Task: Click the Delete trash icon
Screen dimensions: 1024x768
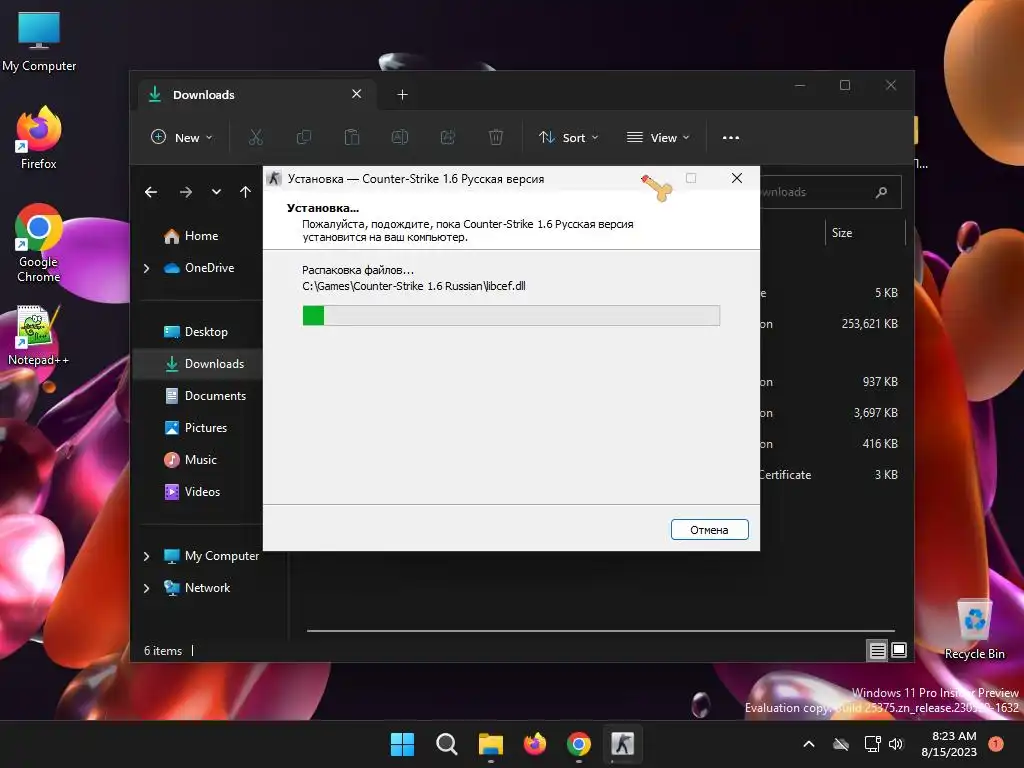Action: click(x=496, y=137)
